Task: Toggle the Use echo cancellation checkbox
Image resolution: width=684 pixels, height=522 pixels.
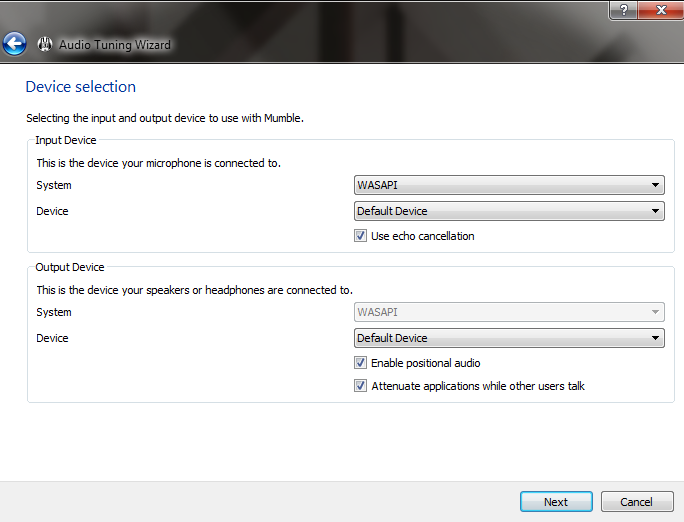Action: [x=361, y=236]
